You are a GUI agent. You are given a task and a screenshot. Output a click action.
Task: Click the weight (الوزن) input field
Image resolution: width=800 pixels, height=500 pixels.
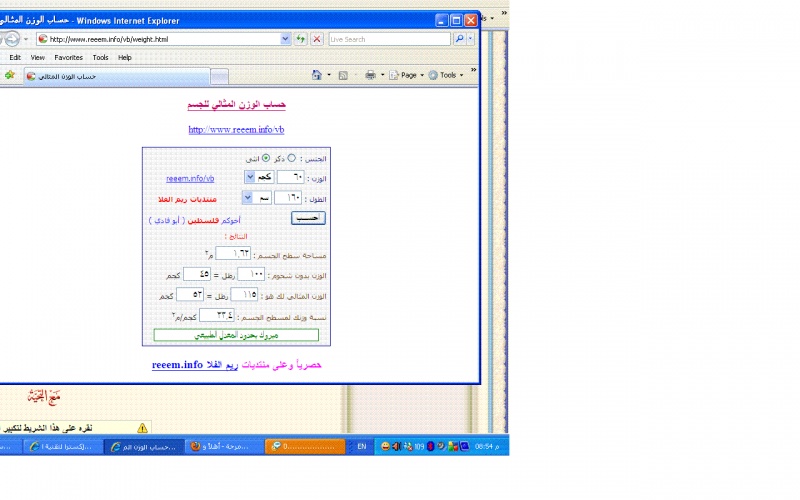pos(291,177)
